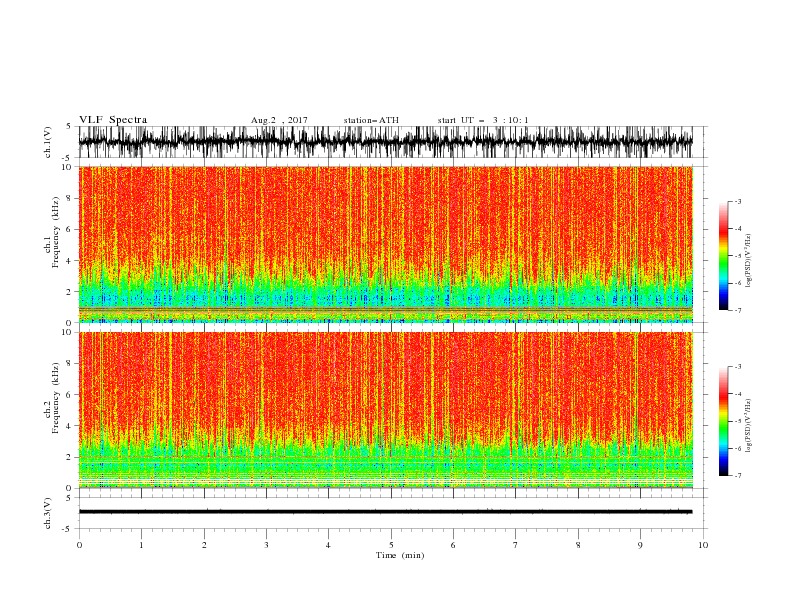The height and width of the screenshot is (612, 792).
Task: Click the "4" tick on the time axis
Action: [x=328, y=545]
